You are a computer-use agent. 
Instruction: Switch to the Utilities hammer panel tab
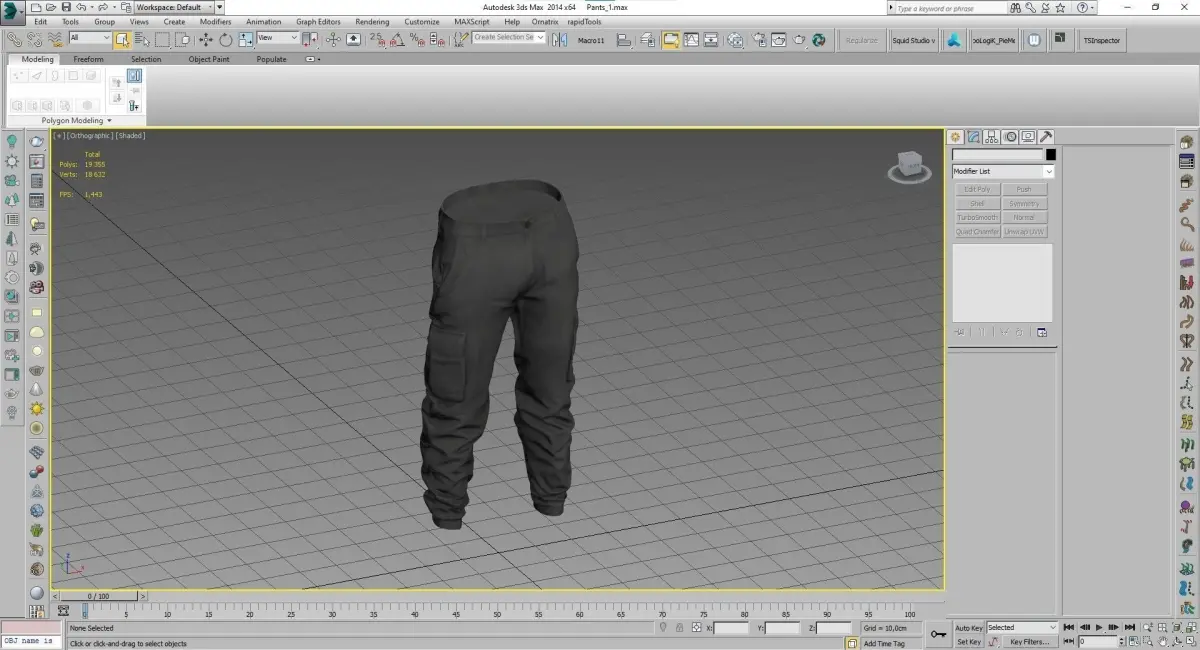[x=1045, y=137]
